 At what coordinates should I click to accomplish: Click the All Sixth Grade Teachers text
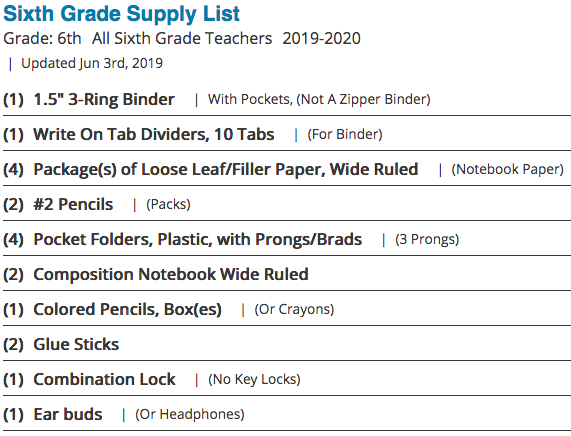tap(182, 39)
